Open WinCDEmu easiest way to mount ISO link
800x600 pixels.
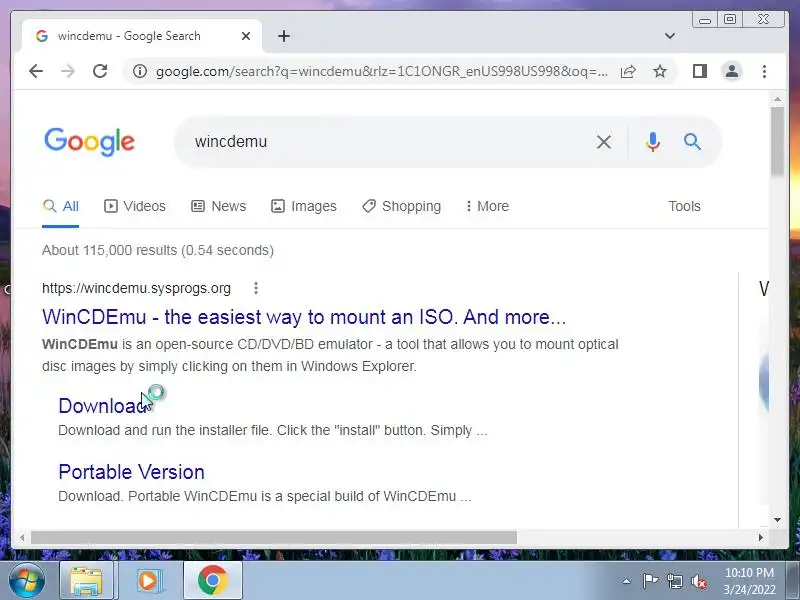[304, 317]
